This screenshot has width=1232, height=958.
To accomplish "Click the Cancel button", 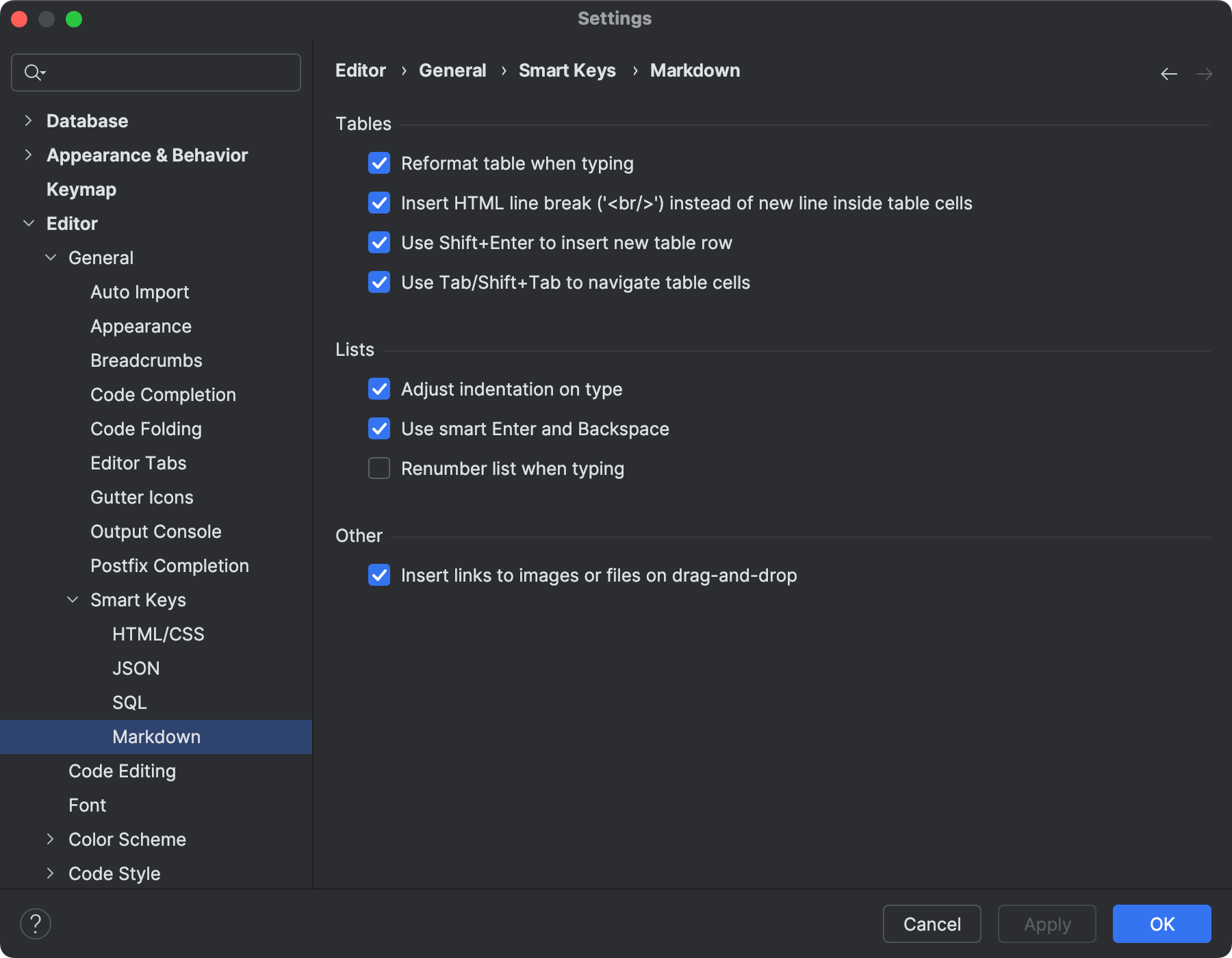I will 932,924.
